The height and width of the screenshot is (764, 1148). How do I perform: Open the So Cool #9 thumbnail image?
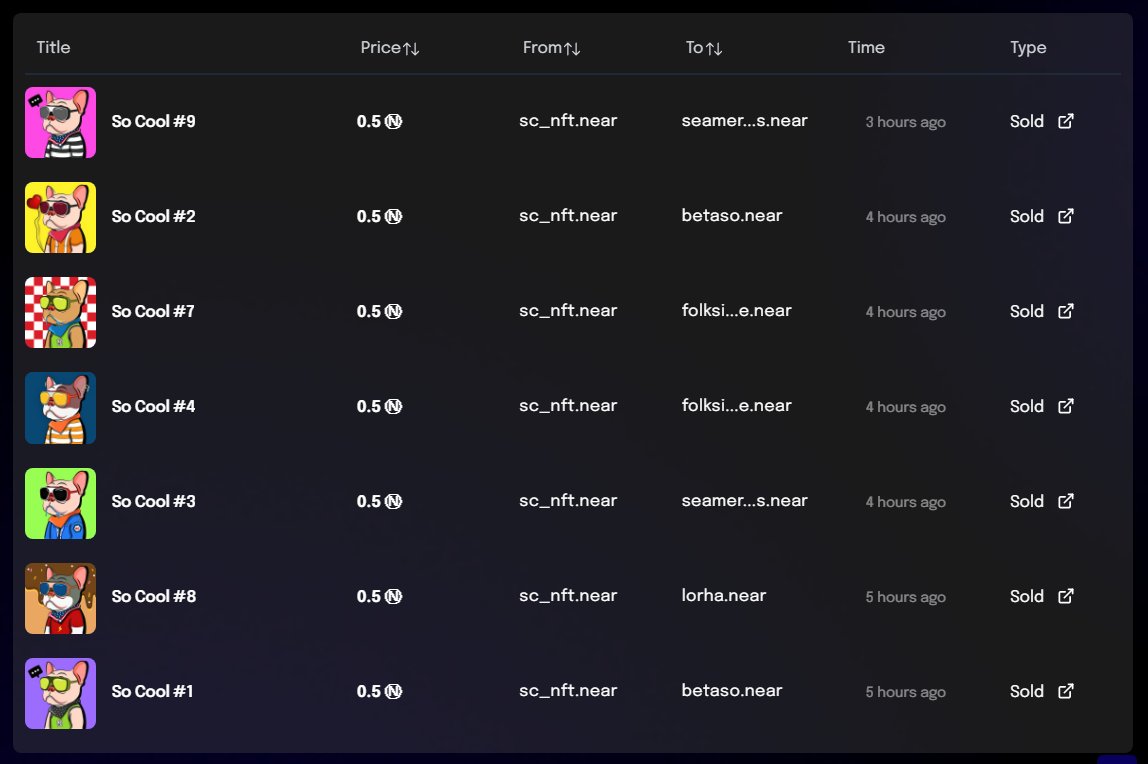click(60, 122)
